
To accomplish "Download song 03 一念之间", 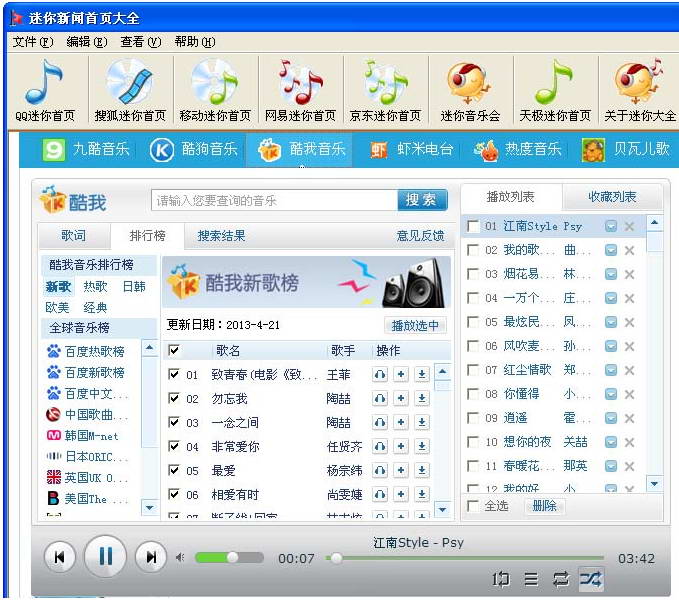I will pyautogui.click(x=422, y=423).
